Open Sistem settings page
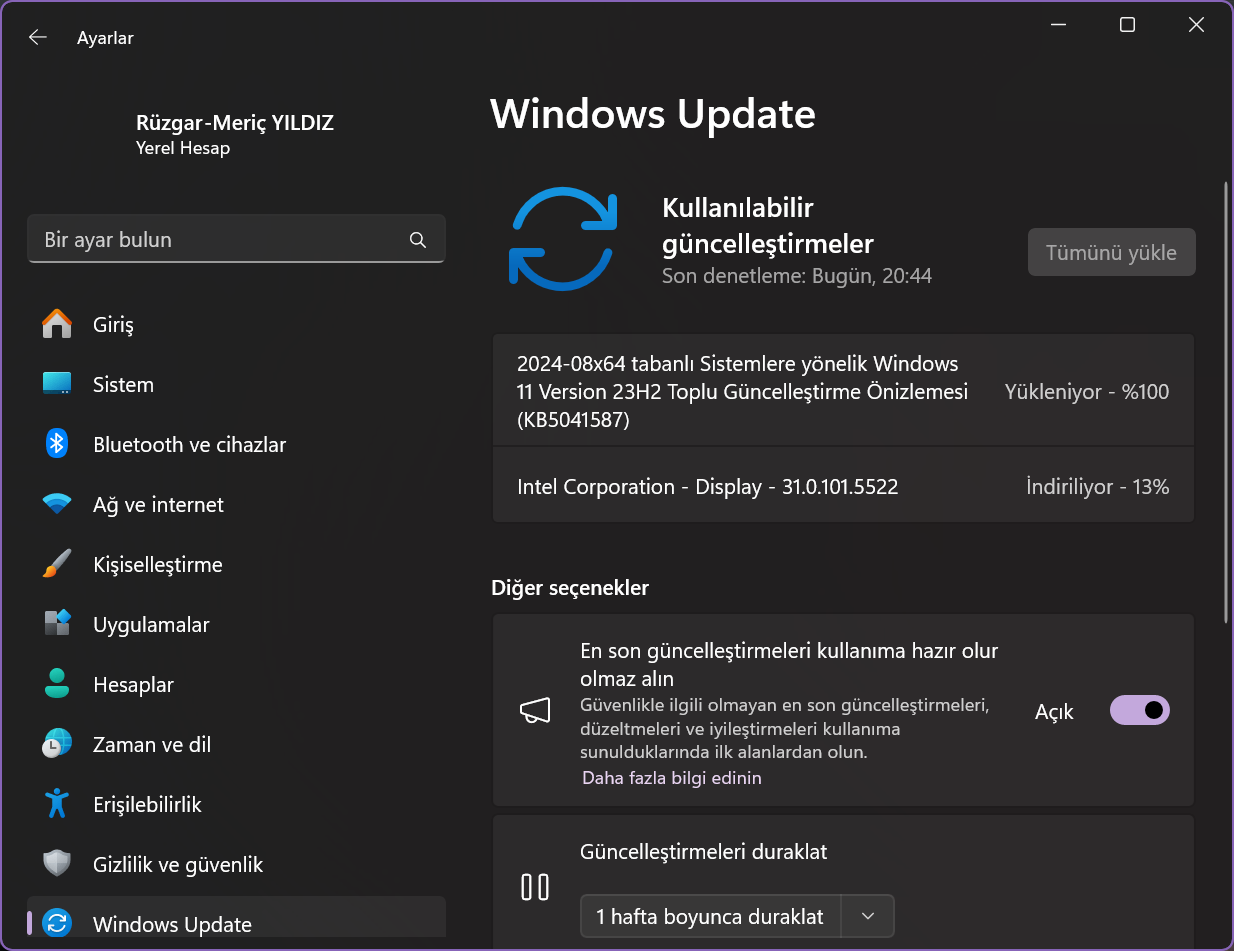Viewport: 1234px width, 951px height. pos(236,384)
